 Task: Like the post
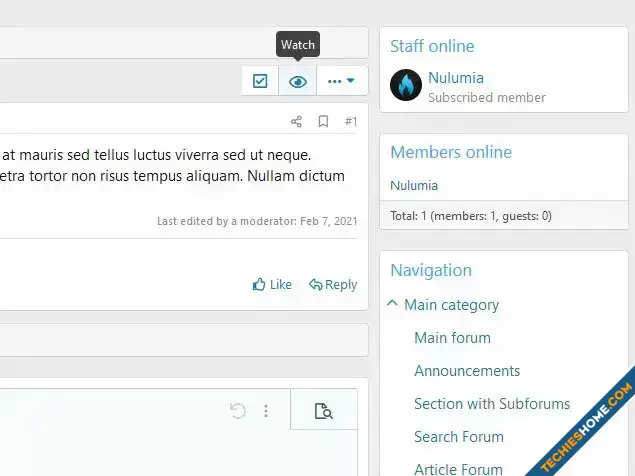tap(272, 284)
